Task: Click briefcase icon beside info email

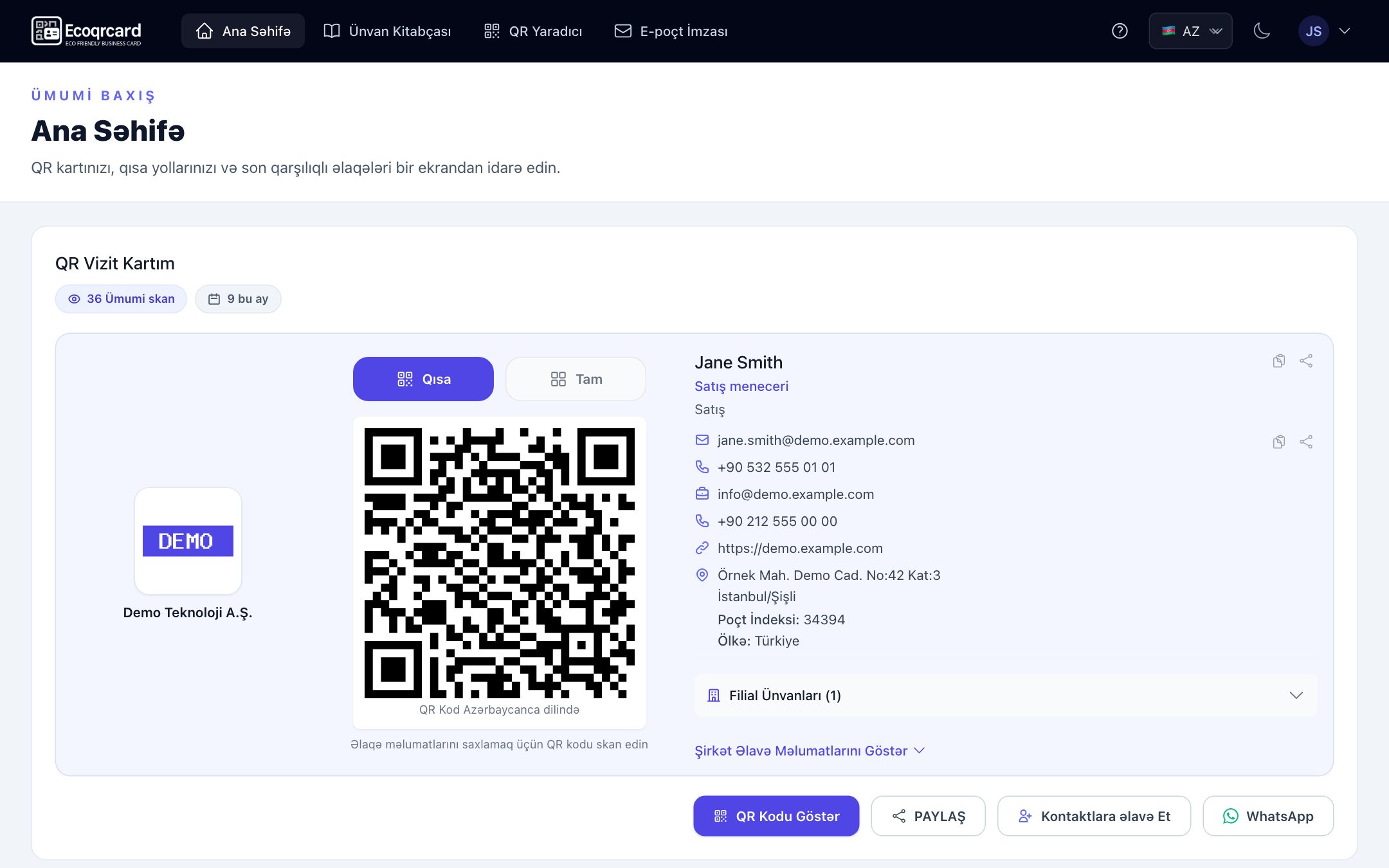Action: point(702,494)
